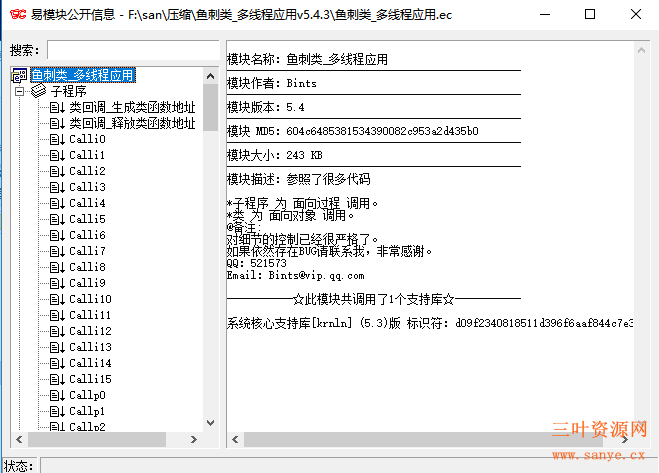Click the 鱼刺类_多线程应用 root module icon
This screenshot has width=659, height=473.
tap(19, 76)
